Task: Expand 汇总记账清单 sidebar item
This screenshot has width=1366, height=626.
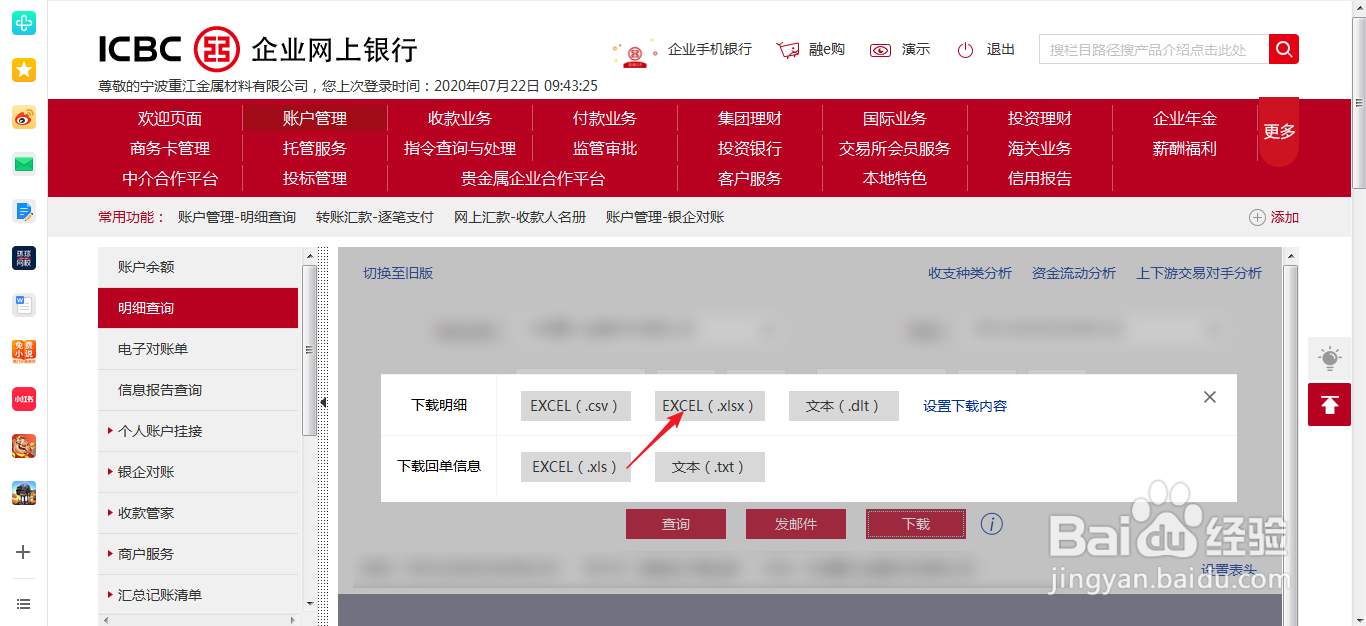Action: [x=198, y=595]
